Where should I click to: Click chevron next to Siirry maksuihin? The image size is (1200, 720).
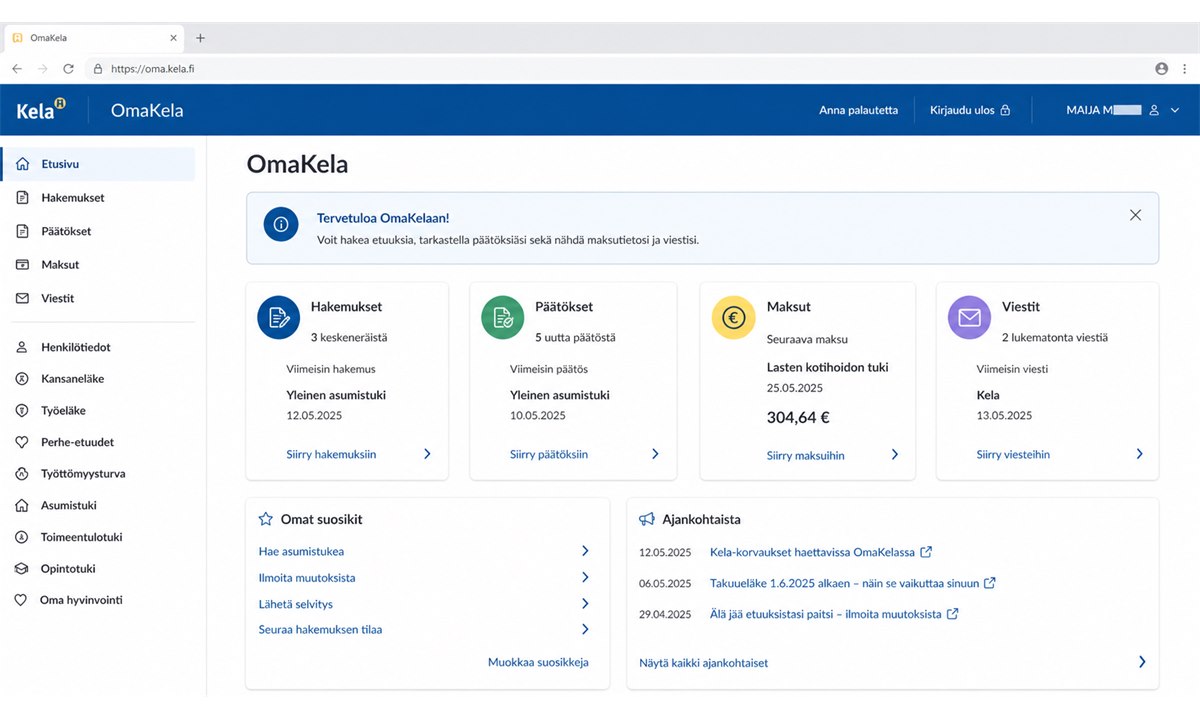895,454
